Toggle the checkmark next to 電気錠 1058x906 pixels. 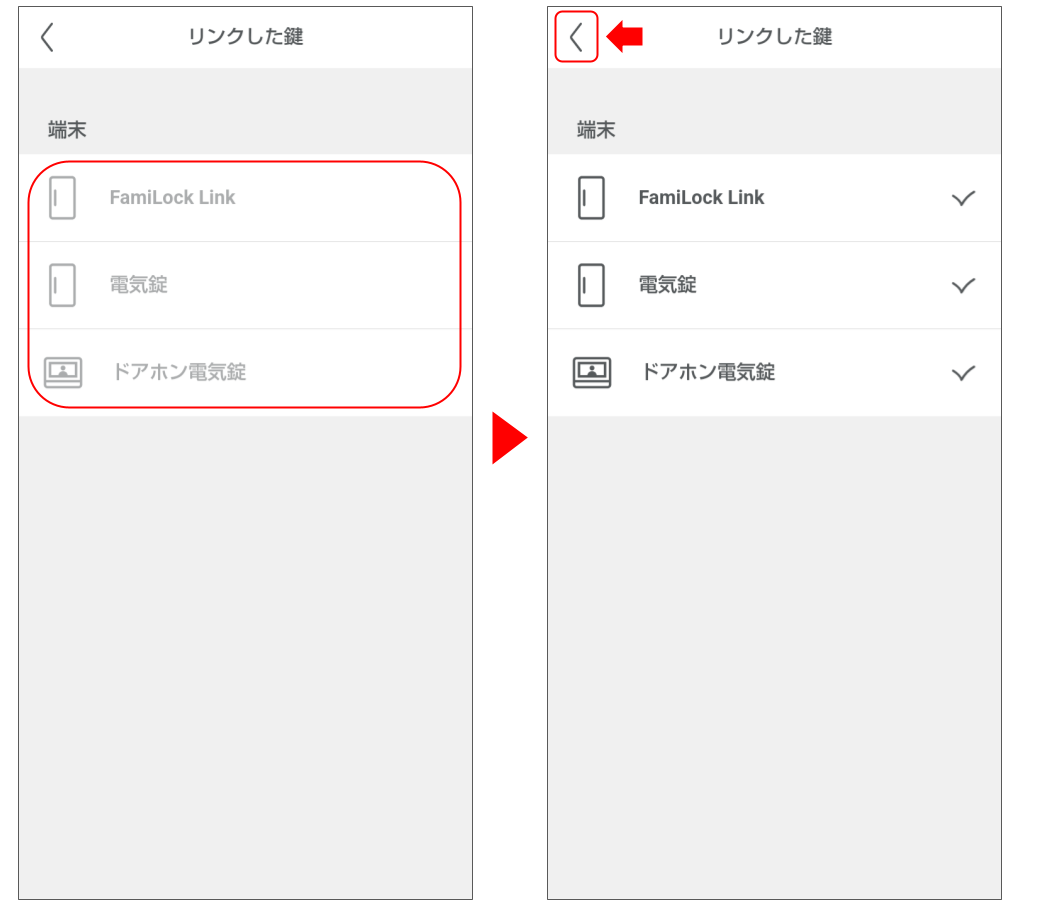[x=963, y=285]
